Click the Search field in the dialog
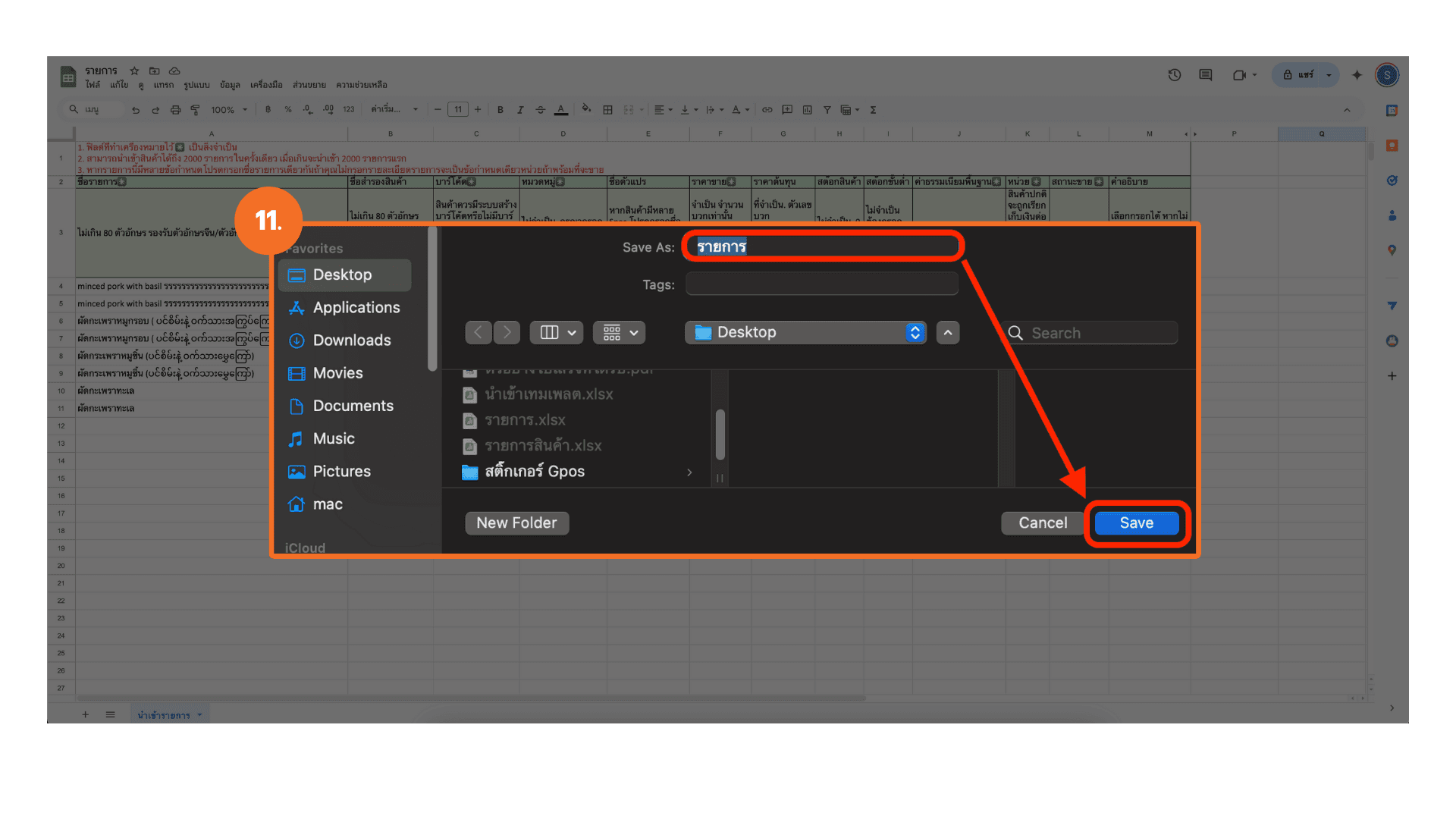Image resolution: width=1456 pixels, height=819 pixels. tap(1100, 333)
